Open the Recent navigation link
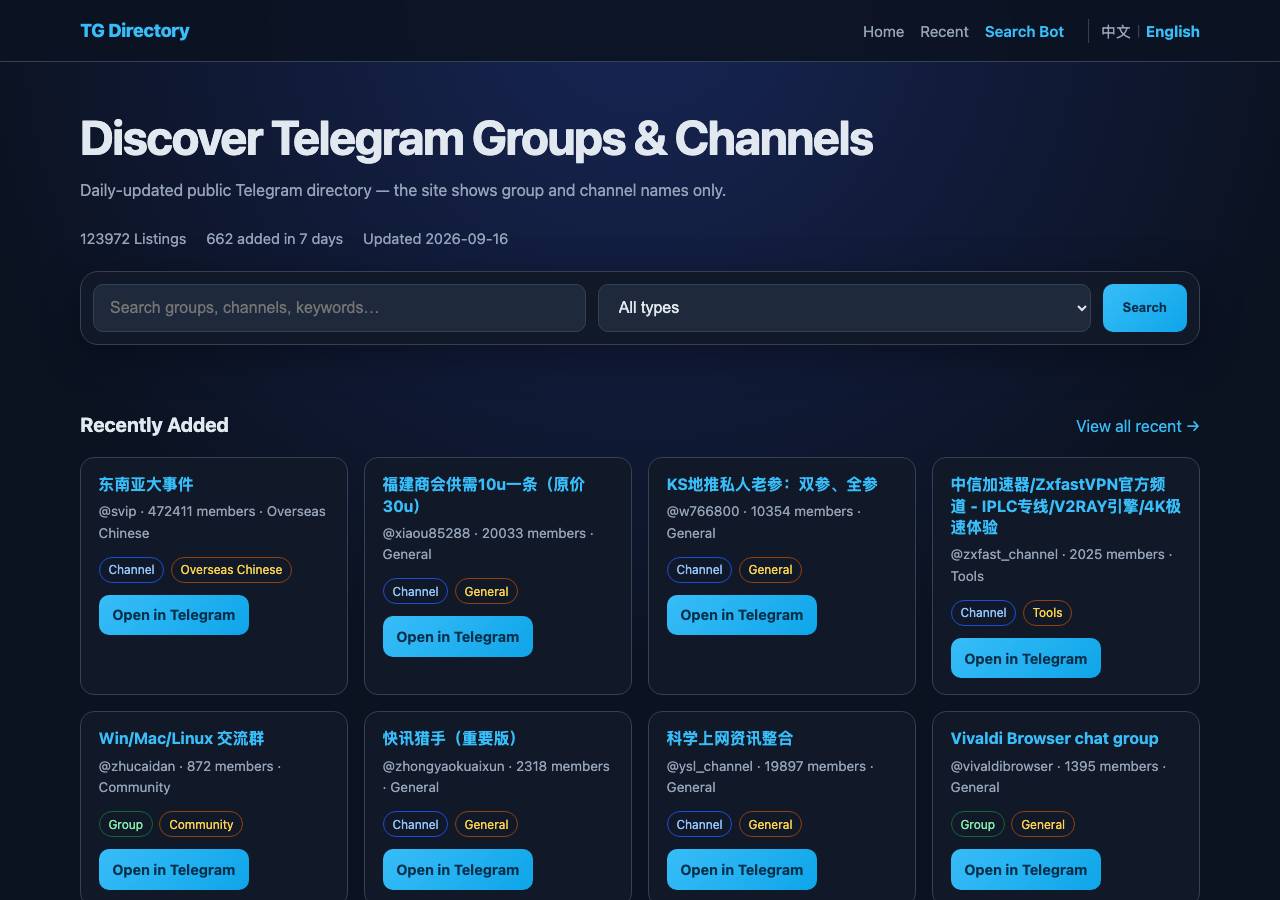 click(944, 32)
